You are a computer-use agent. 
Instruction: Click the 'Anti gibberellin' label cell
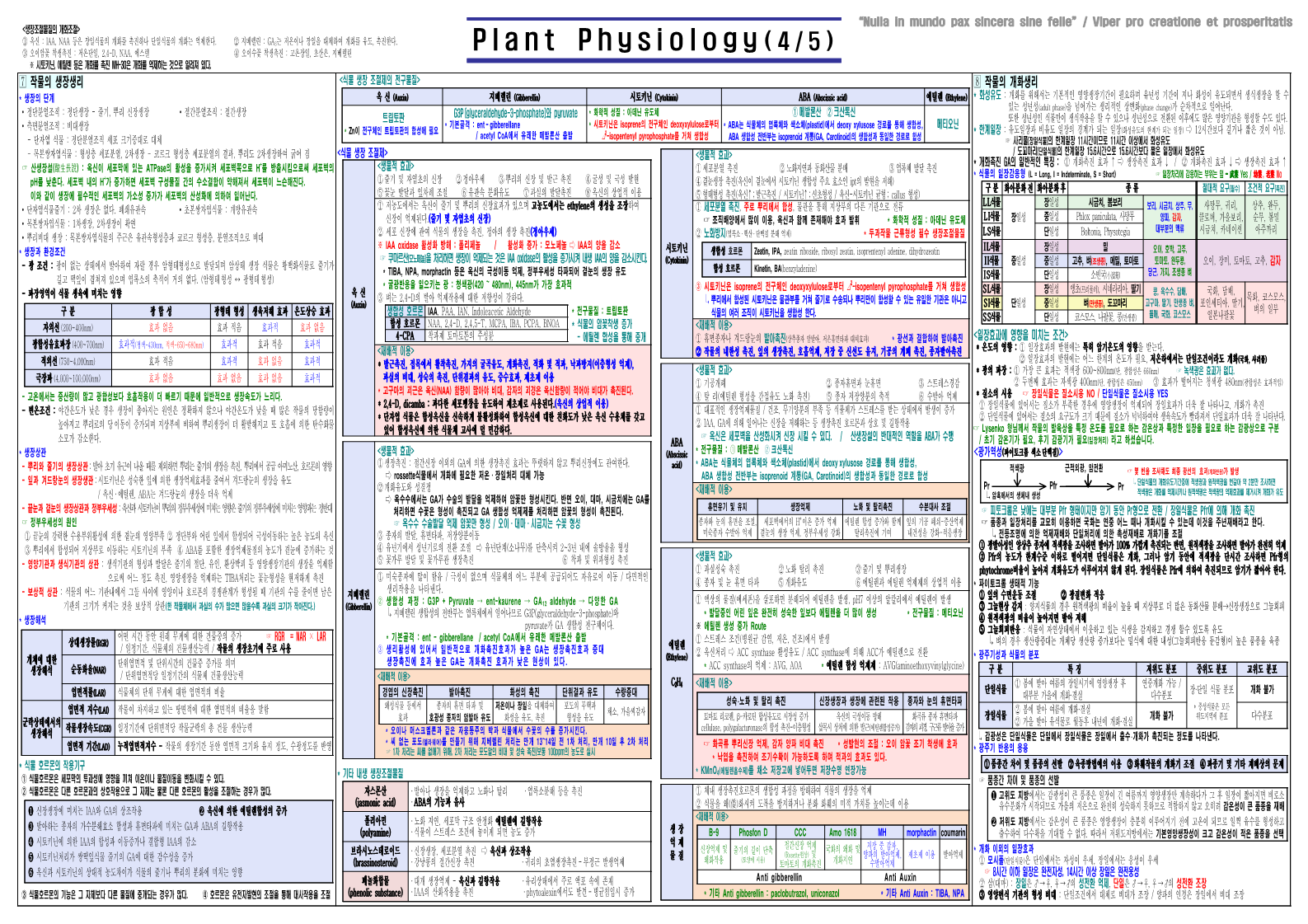[x=779, y=877]
